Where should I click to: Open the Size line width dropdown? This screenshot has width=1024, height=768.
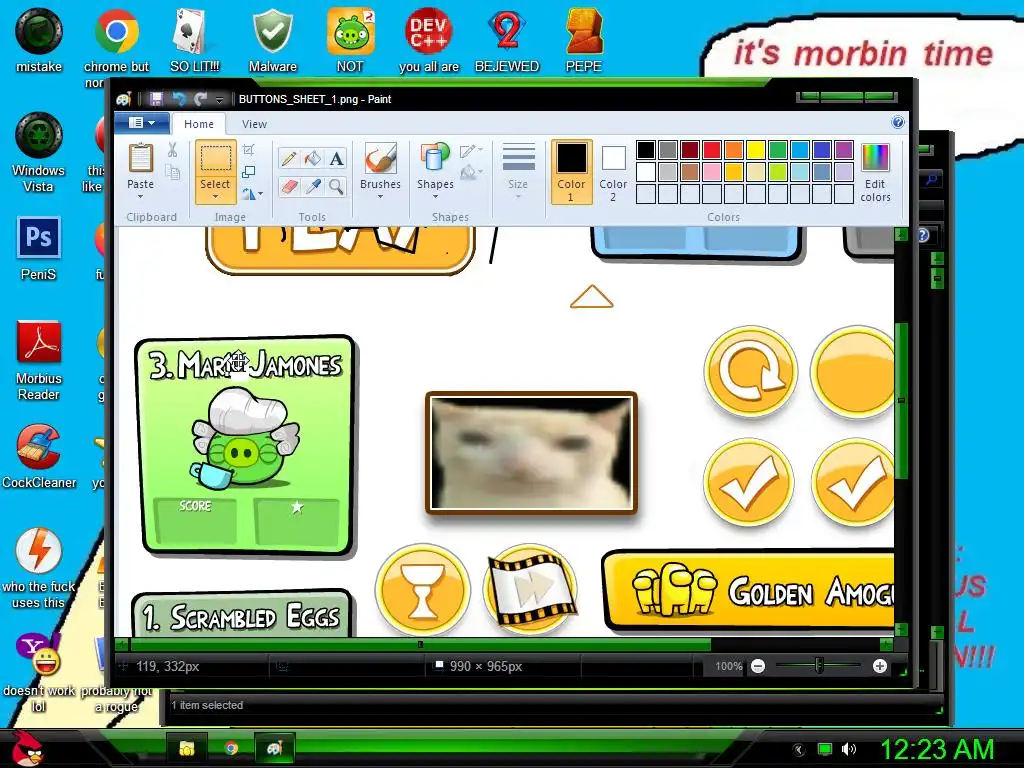pos(518,172)
